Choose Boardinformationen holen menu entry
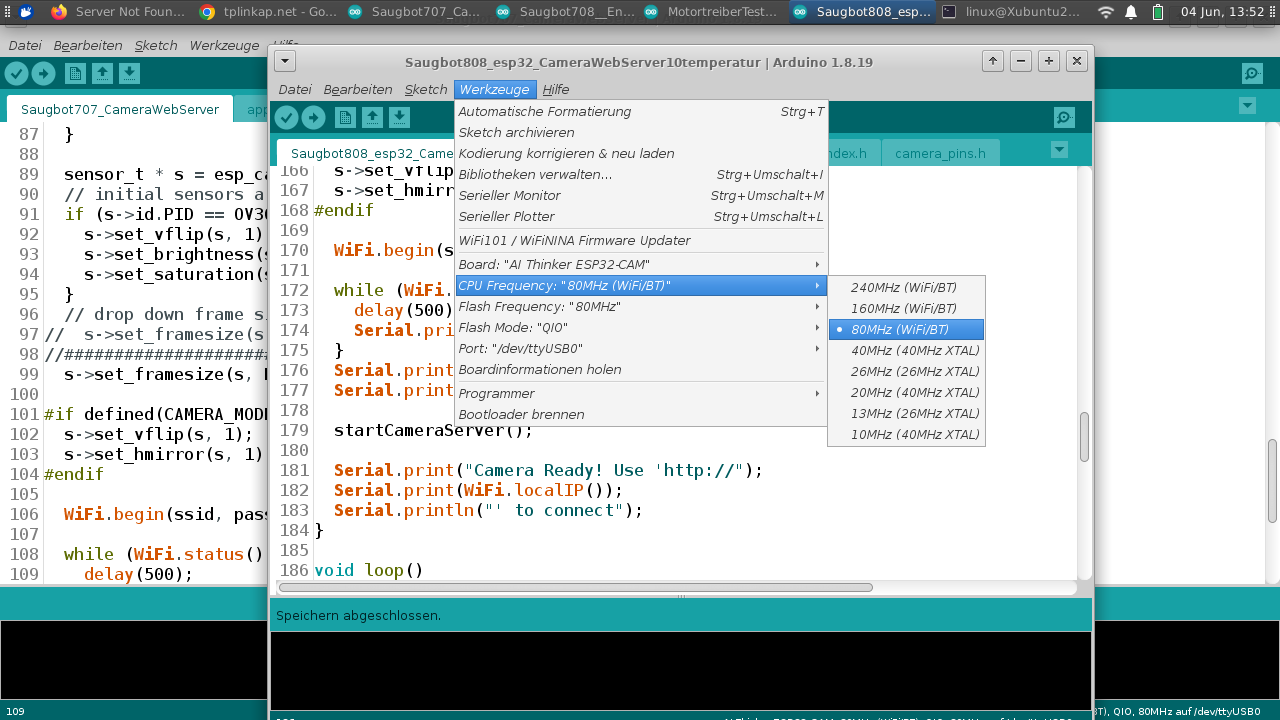1280x720 pixels. point(641,369)
